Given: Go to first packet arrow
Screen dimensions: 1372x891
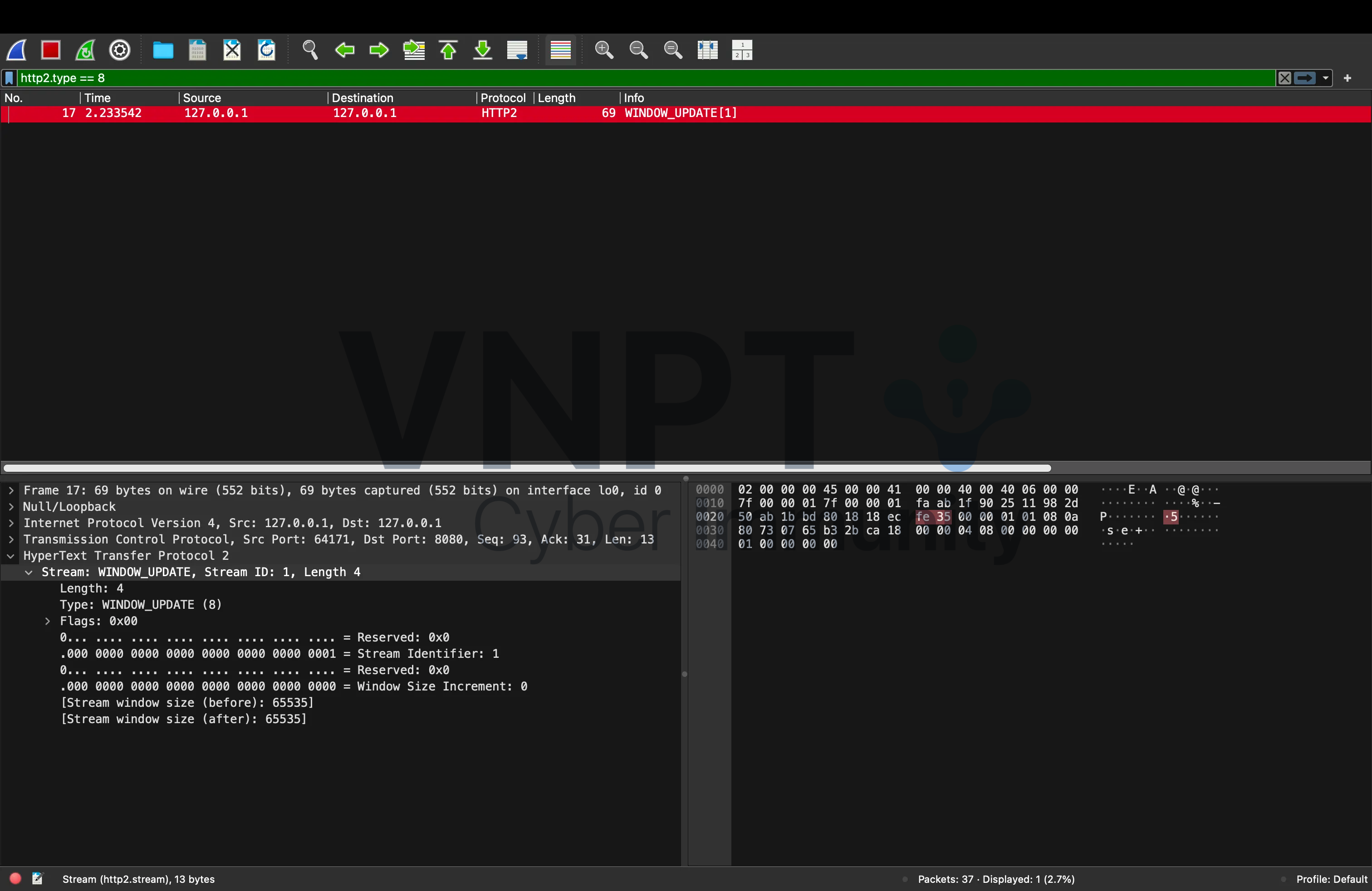Looking at the screenshot, I should (449, 50).
